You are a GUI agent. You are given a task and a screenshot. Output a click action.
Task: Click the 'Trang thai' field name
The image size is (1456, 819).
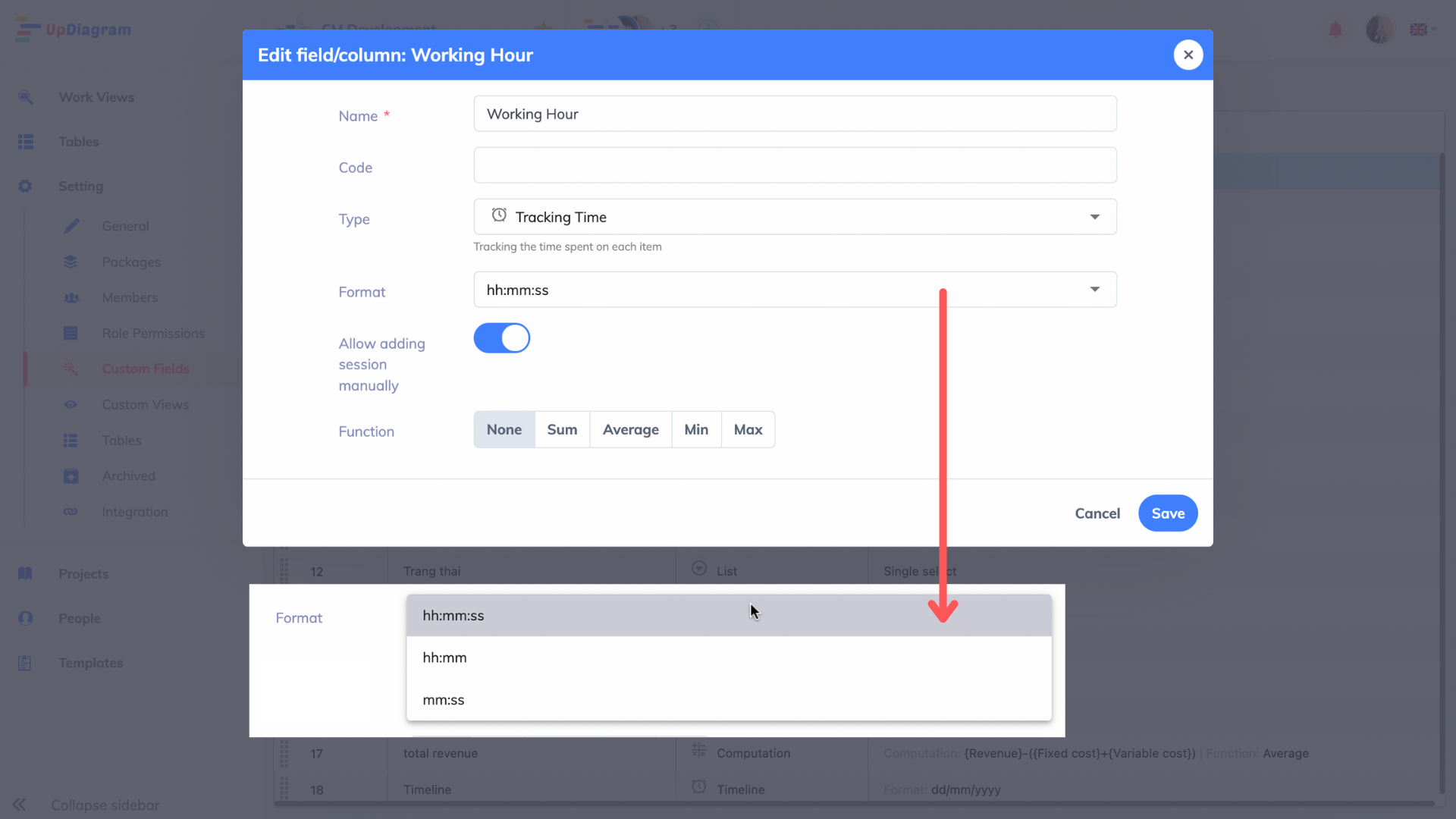tap(431, 571)
